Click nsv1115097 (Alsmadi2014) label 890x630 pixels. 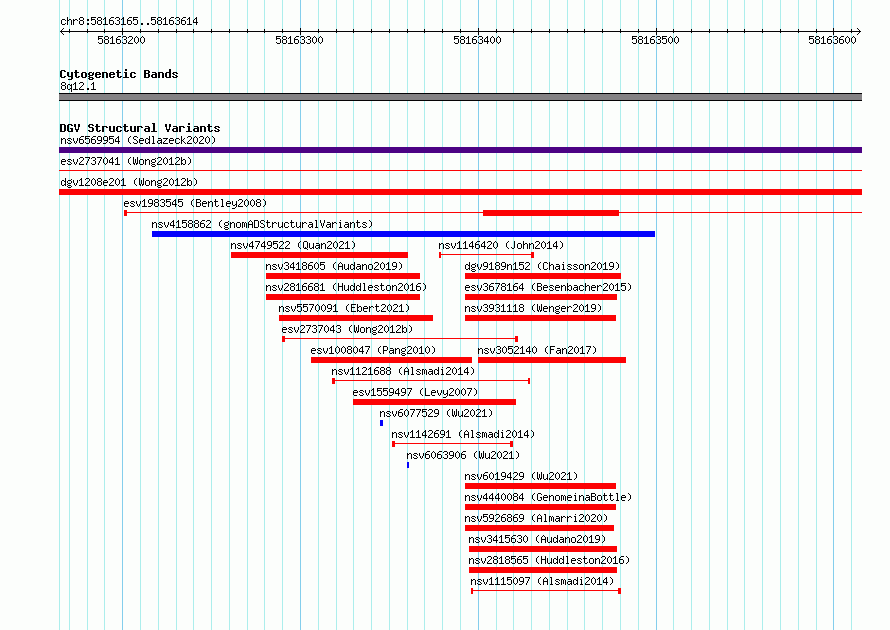tap(541, 581)
